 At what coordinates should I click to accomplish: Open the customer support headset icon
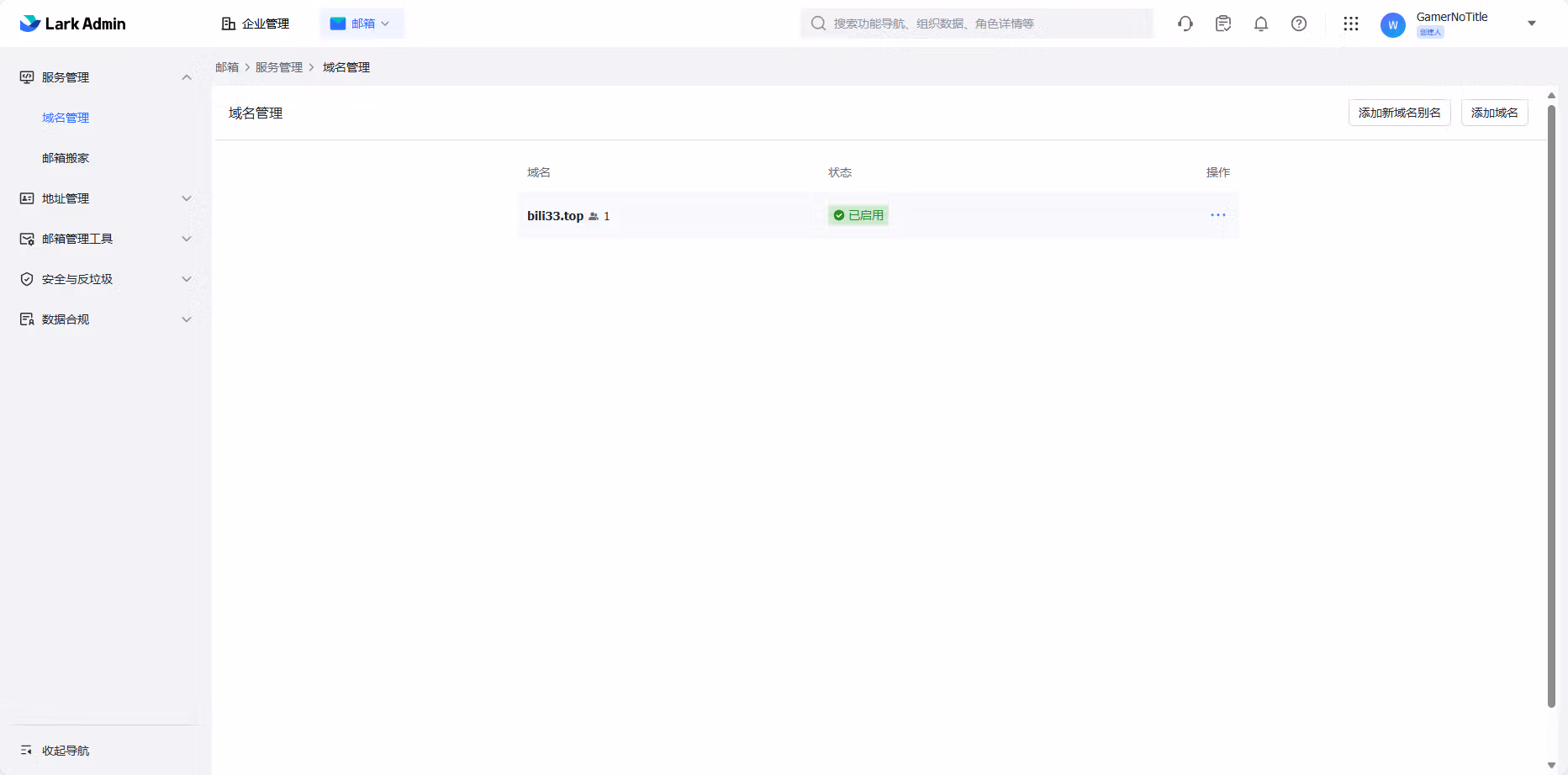tap(1185, 24)
